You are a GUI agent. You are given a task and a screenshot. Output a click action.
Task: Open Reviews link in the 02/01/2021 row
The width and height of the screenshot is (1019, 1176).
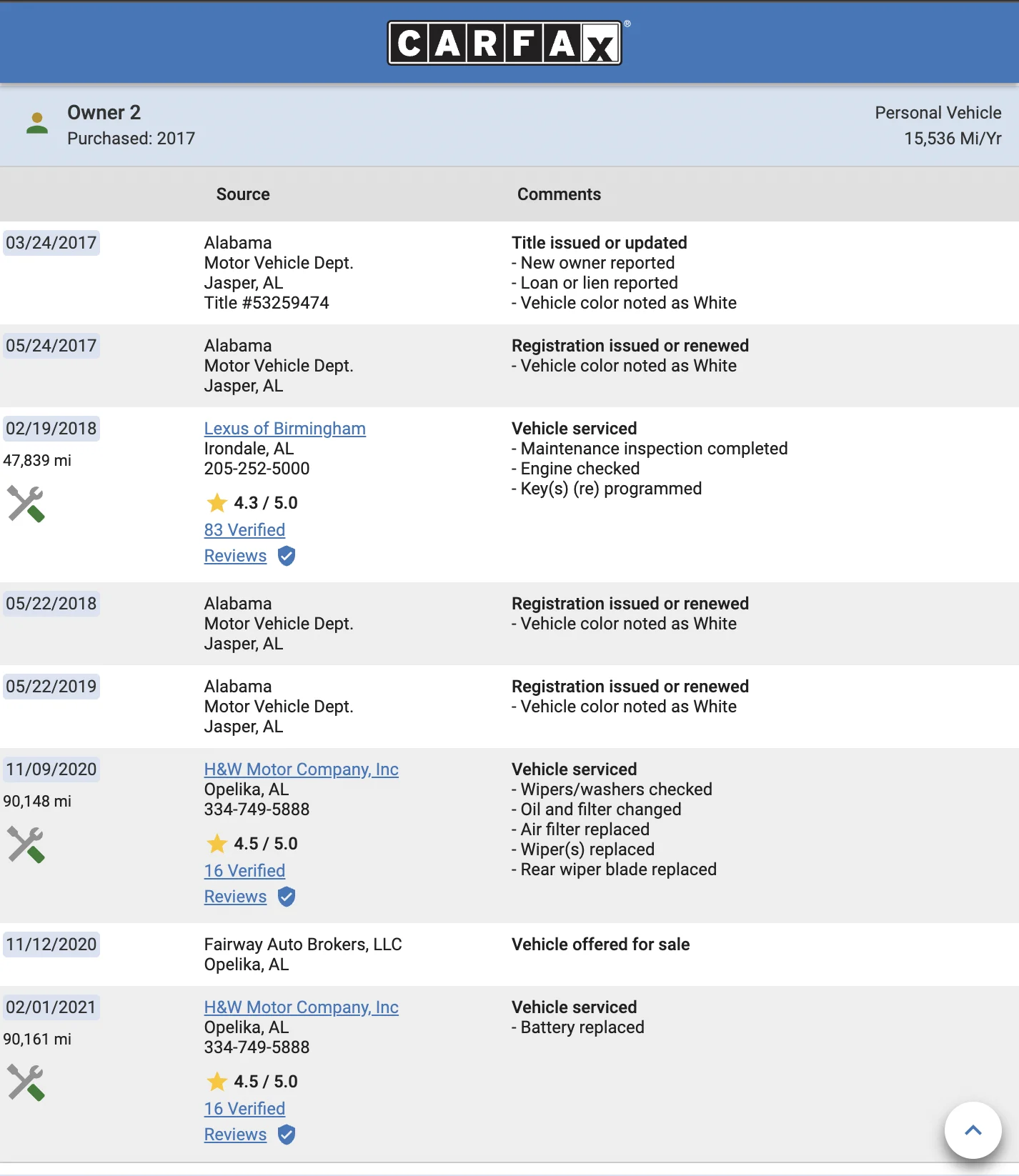click(235, 1135)
